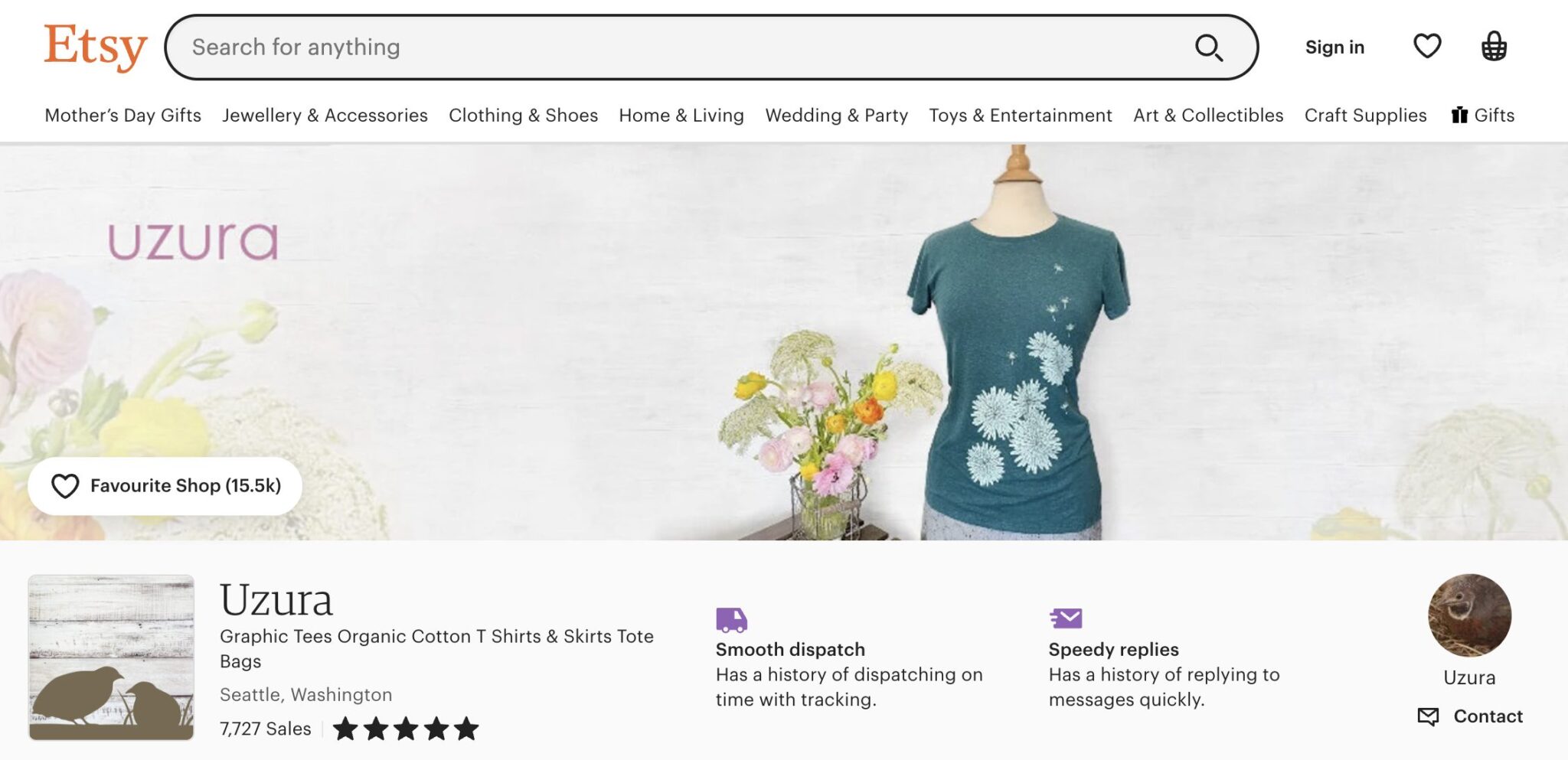
Task: Click the search magnifier icon
Action: click(x=1208, y=47)
